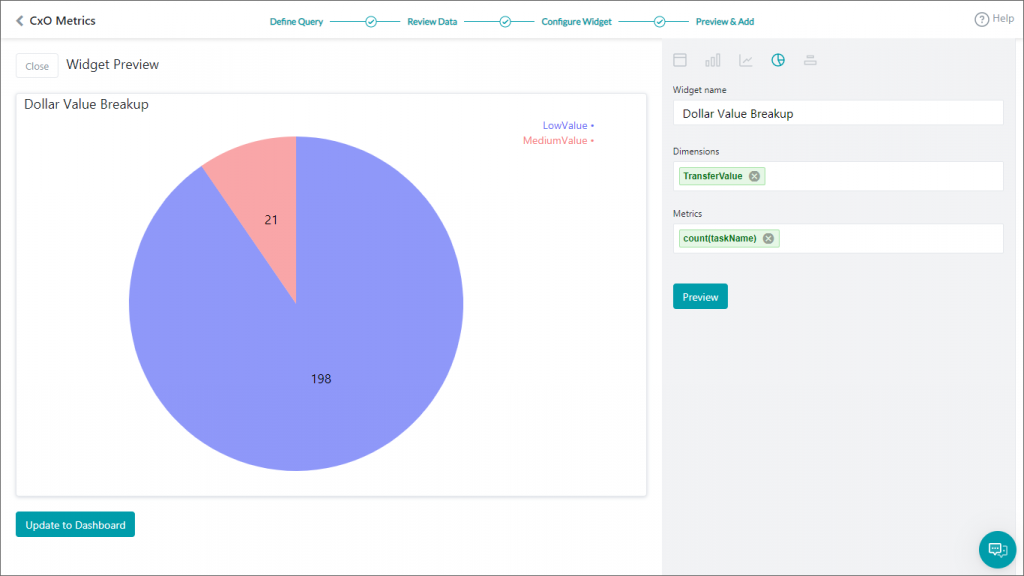Viewport: 1024px width, 576px height.
Task: Remove the count(taskName) metric tag
Action: pos(768,238)
